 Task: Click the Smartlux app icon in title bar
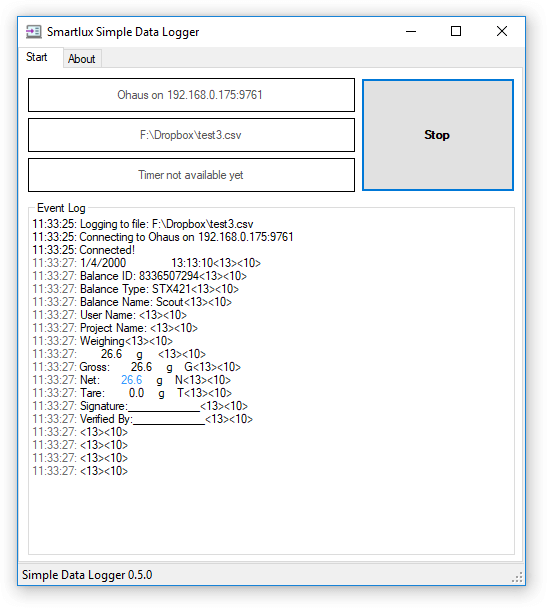tap(34, 31)
